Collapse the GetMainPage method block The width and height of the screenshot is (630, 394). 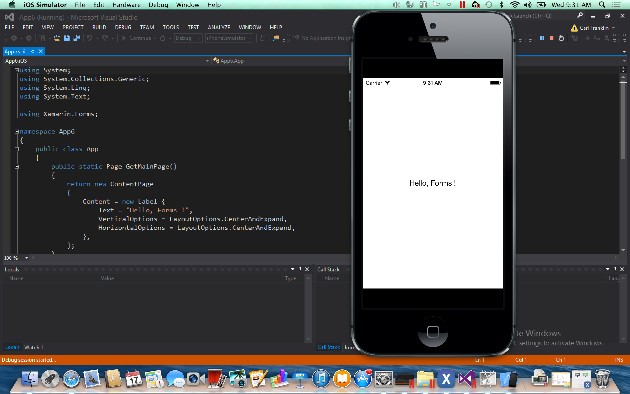click(x=17, y=167)
